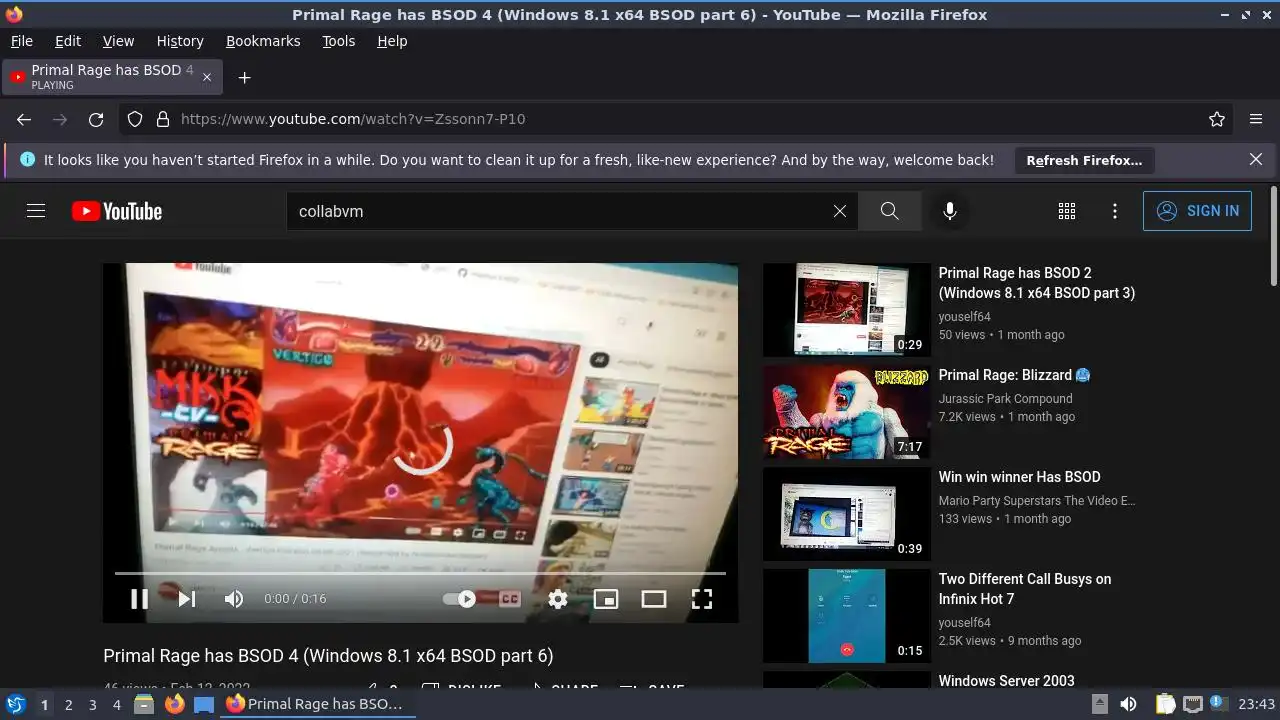Go to the YouTube home logo
Screen dimensions: 1280x720
click(x=117, y=211)
